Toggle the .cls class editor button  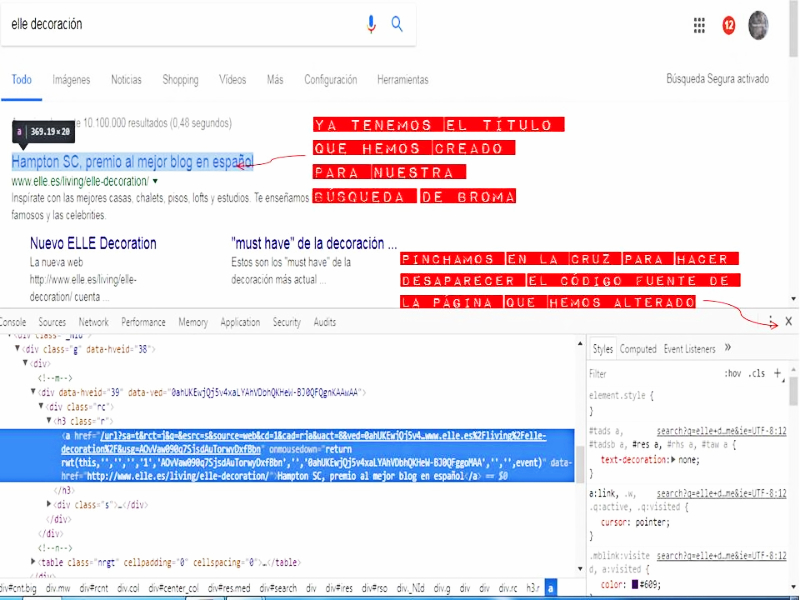click(757, 373)
